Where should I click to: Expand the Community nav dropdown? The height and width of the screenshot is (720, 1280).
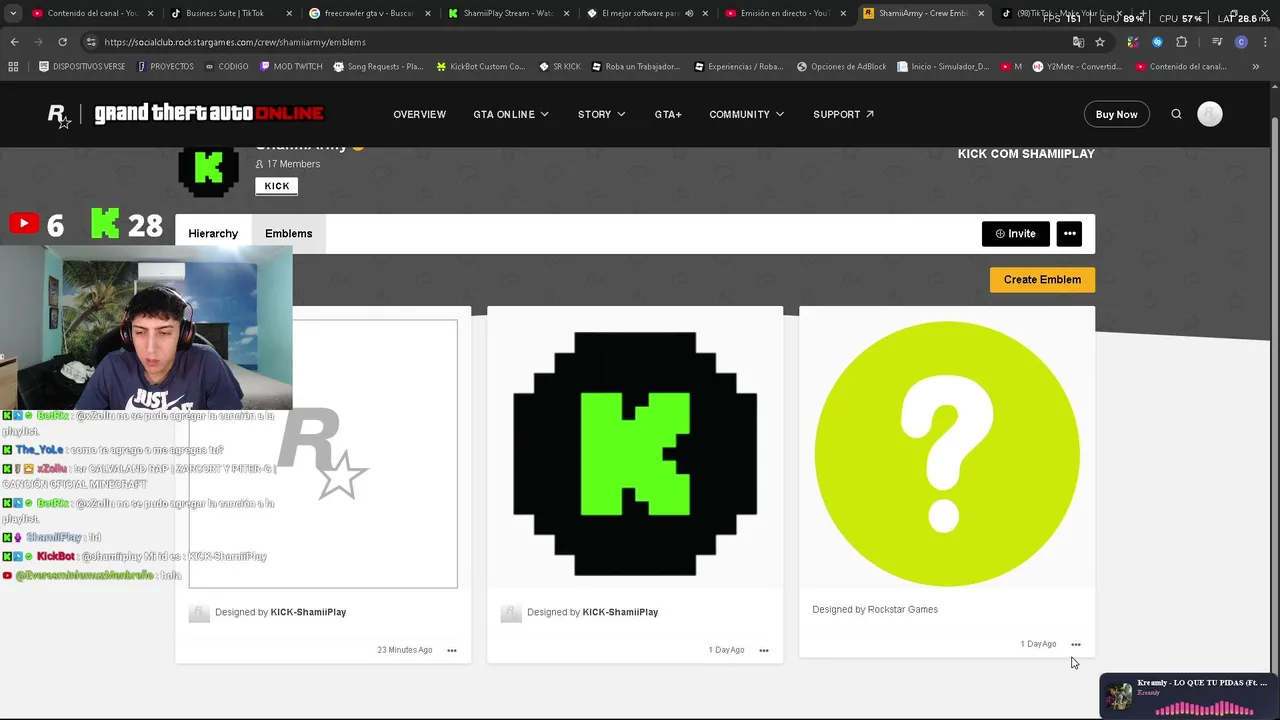coord(747,114)
